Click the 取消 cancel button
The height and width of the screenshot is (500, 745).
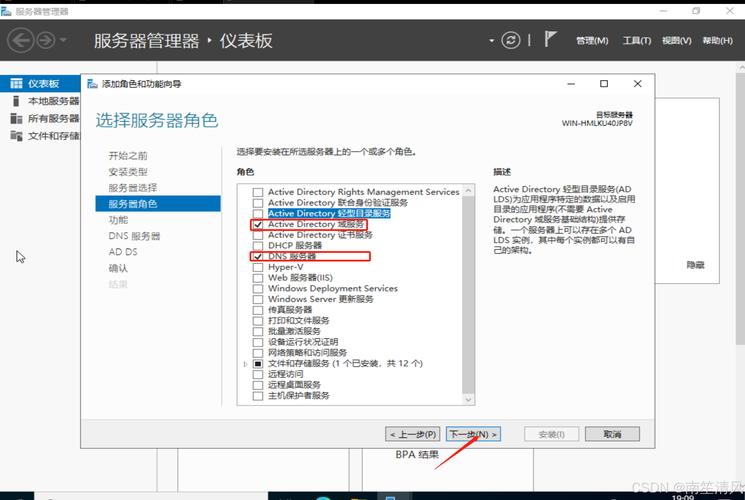pos(612,434)
